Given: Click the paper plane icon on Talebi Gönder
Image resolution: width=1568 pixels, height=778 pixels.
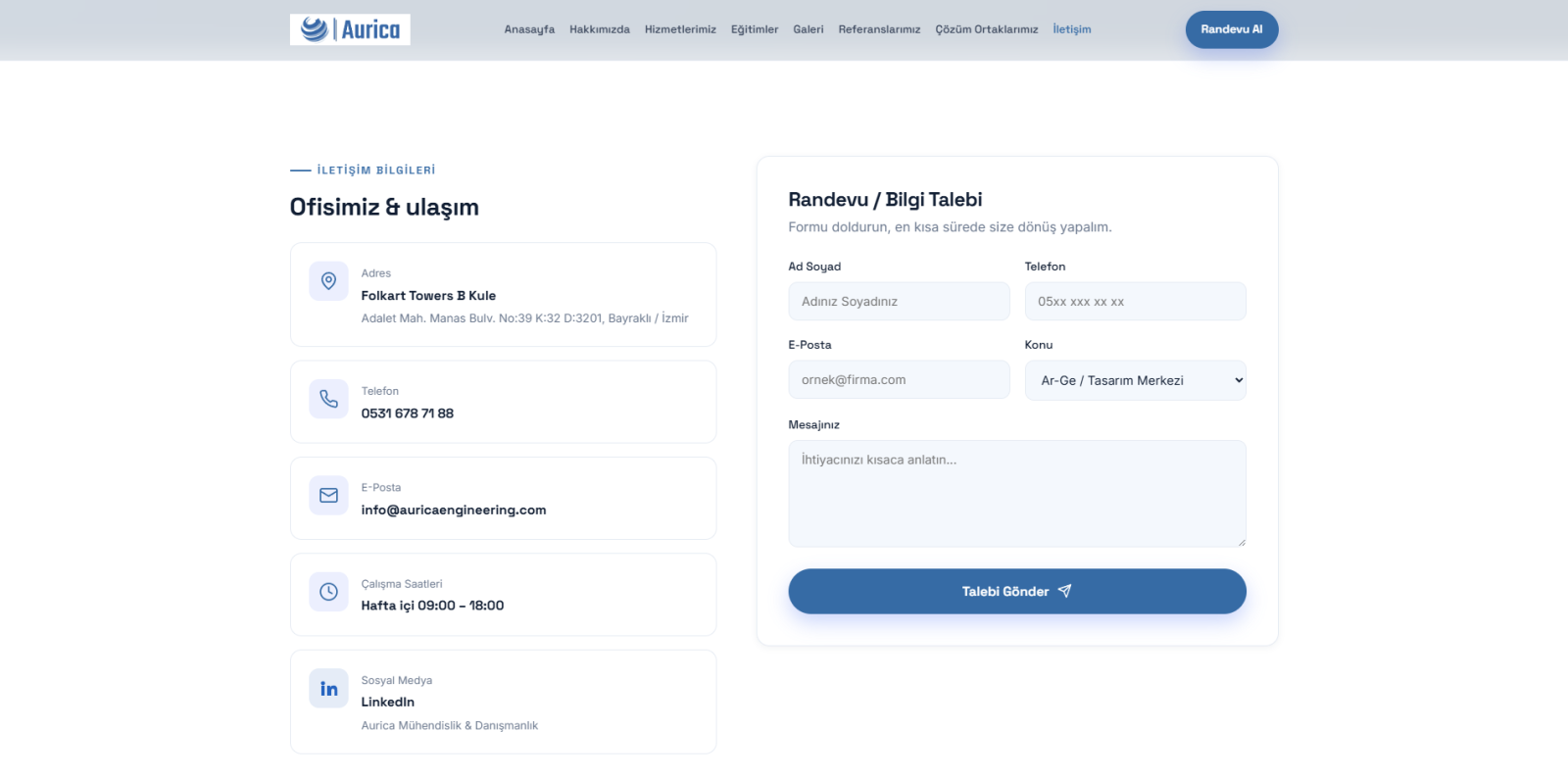Looking at the screenshot, I should [1065, 591].
